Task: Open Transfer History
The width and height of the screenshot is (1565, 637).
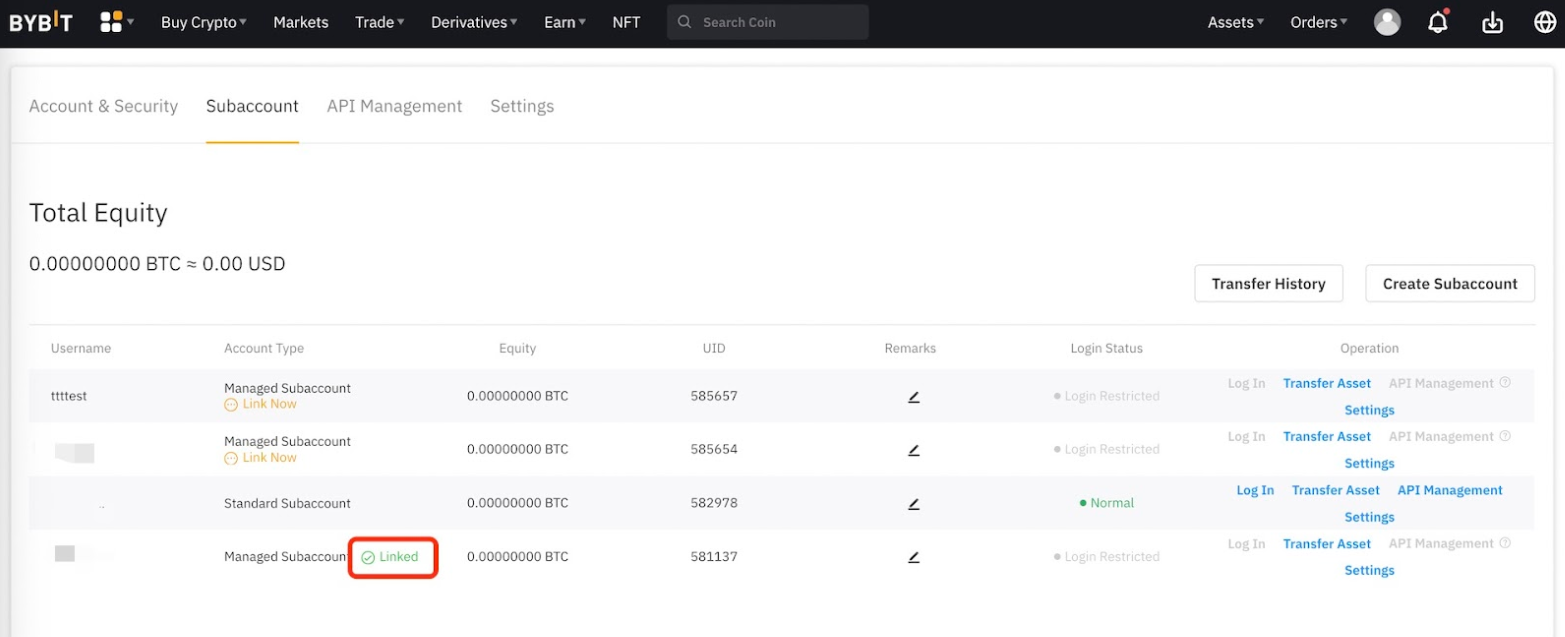Action: click(1268, 284)
